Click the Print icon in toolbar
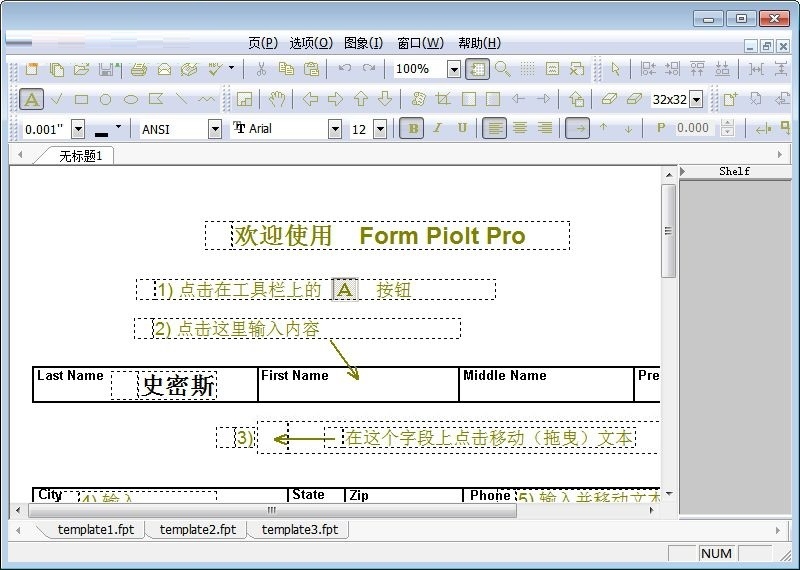Image resolution: width=800 pixels, height=570 pixels. [139, 69]
